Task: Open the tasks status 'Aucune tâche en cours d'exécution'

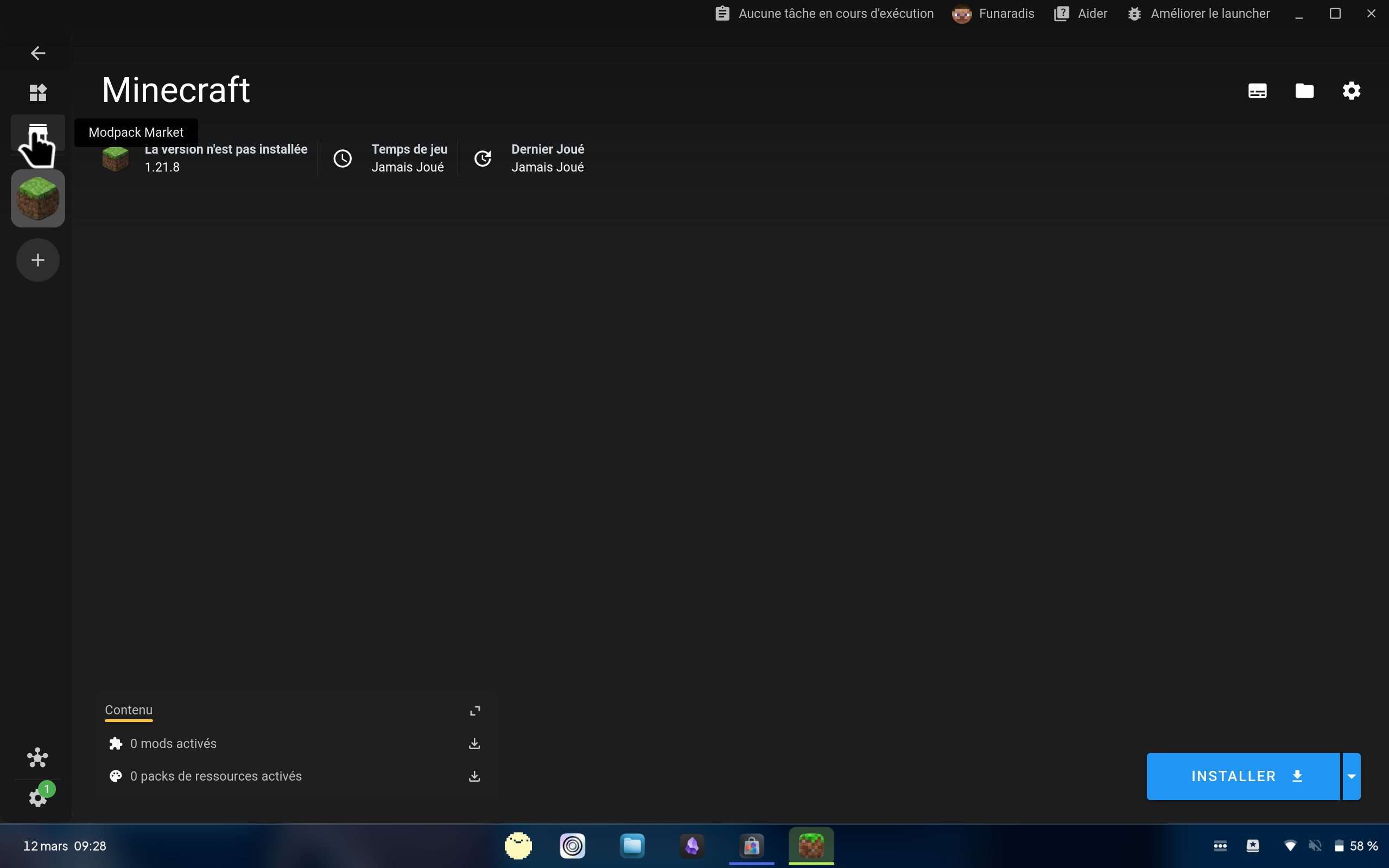Action: 824,14
